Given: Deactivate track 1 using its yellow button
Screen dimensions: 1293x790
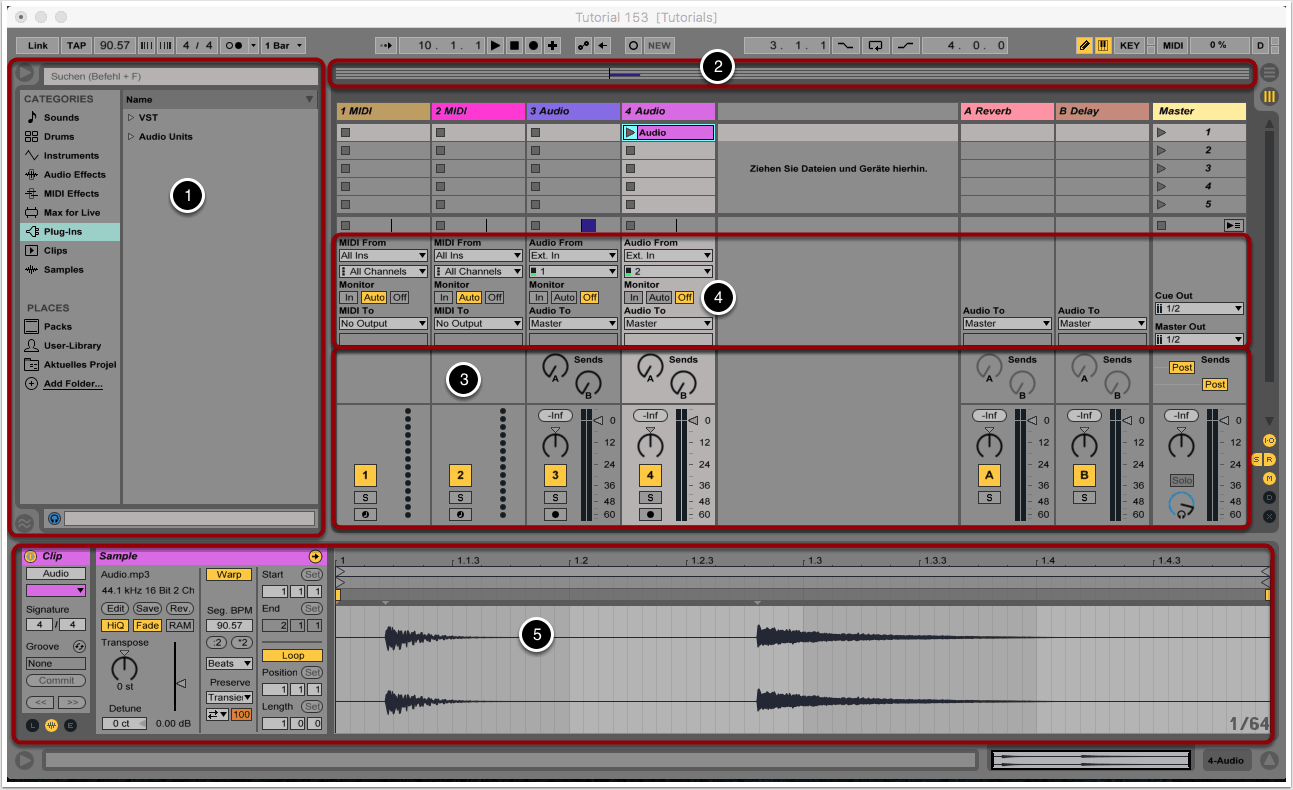Looking at the screenshot, I should point(367,475).
